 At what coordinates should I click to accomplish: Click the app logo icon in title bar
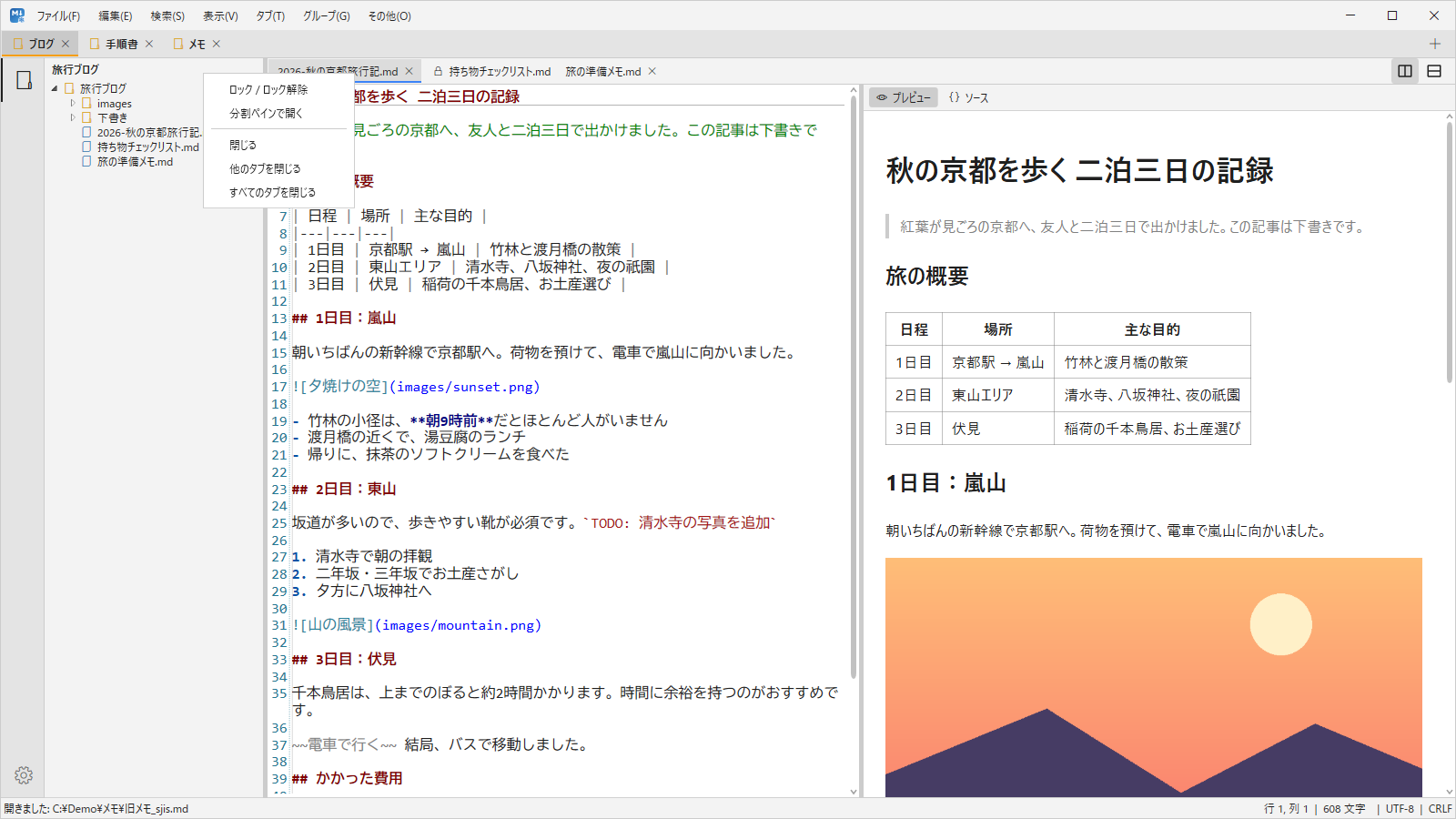coord(17,15)
